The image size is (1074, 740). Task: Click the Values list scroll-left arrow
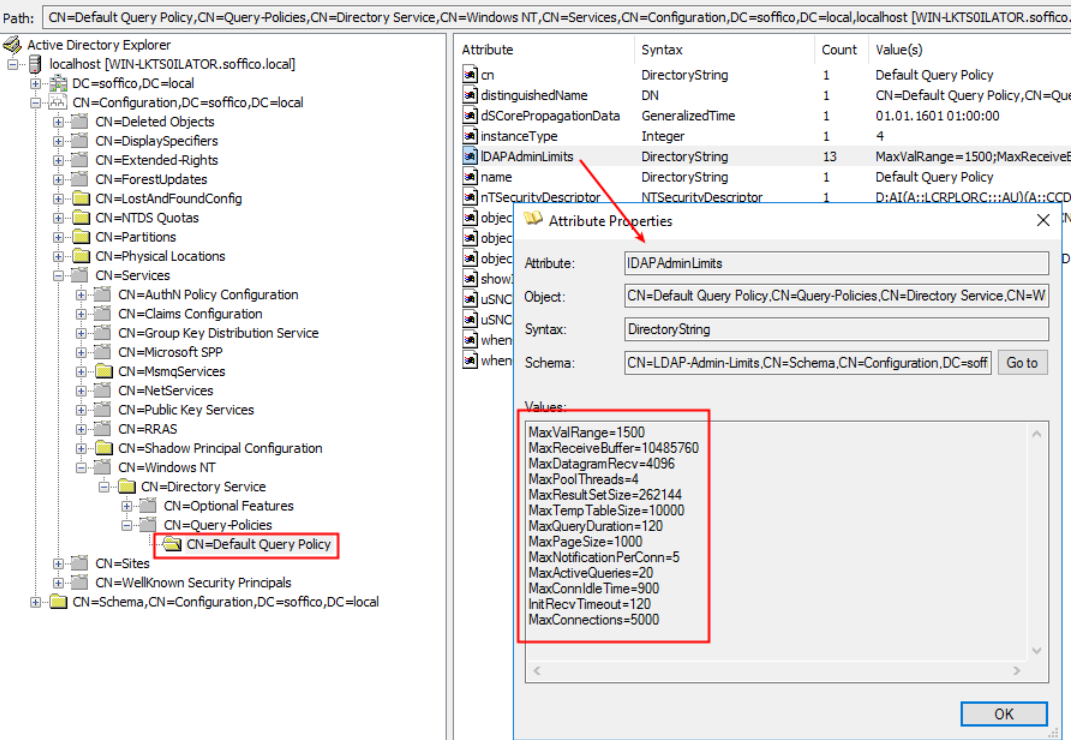537,671
